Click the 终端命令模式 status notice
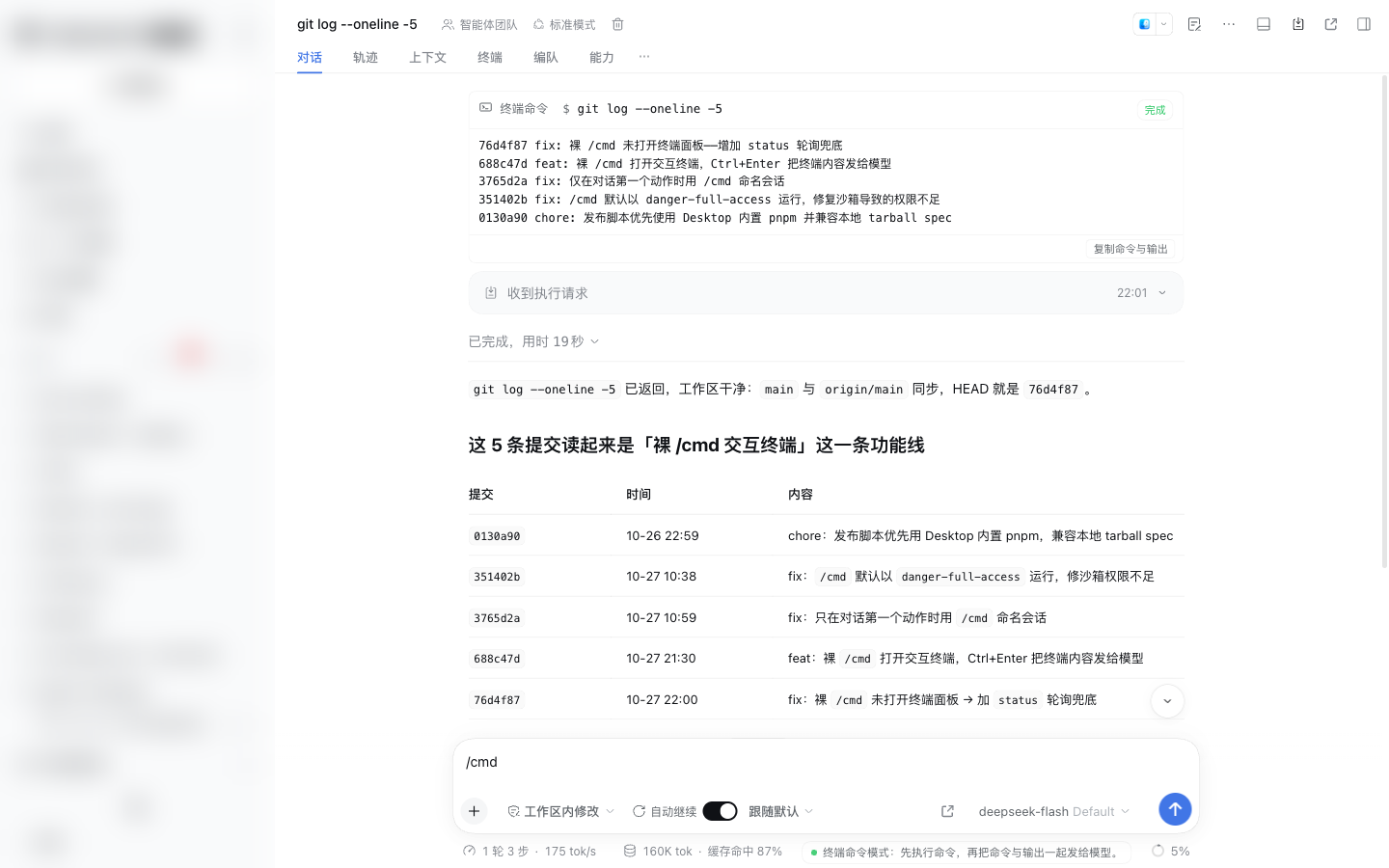This screenshot has height=868, width=1389. 967,853
